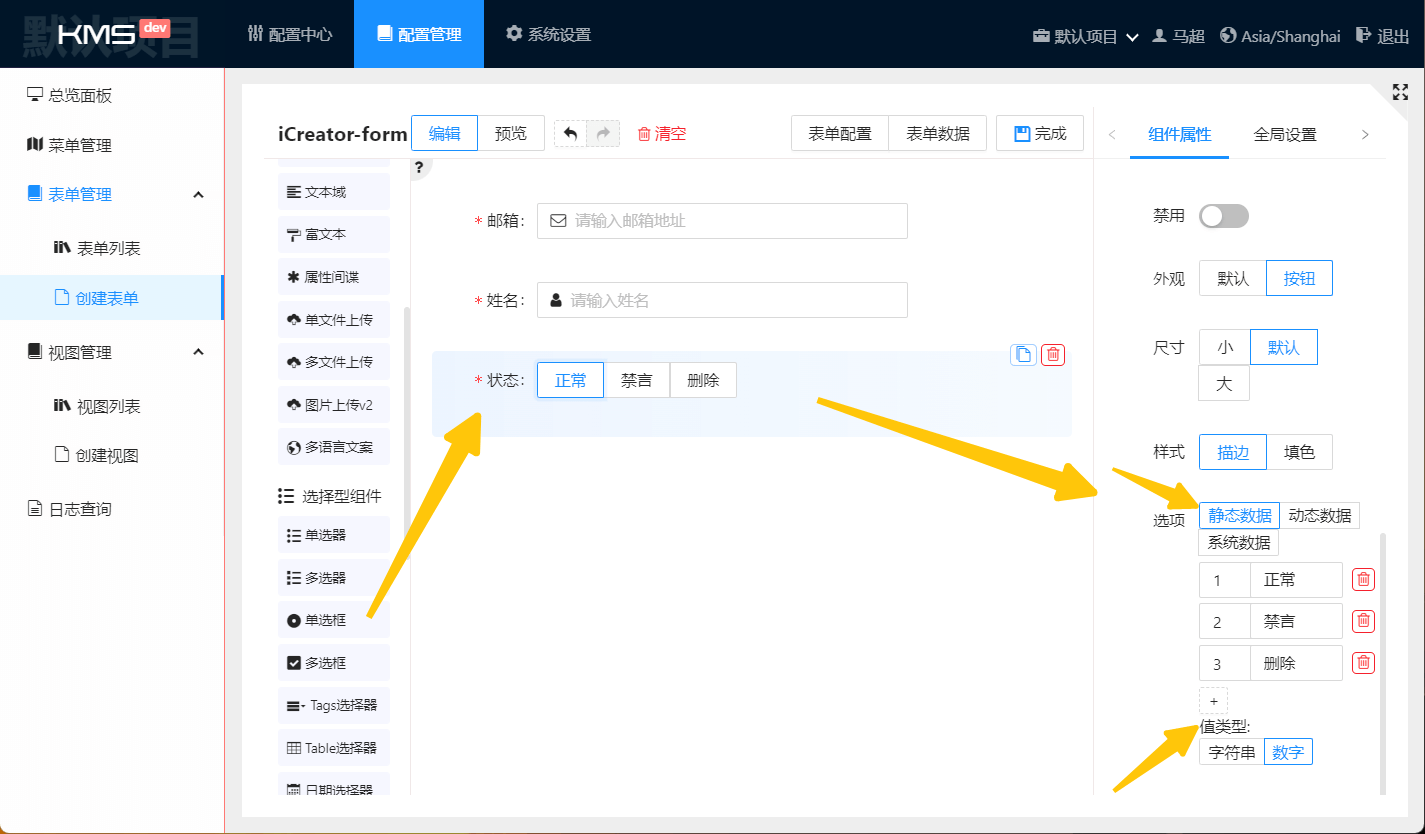Viewport: 1425px width, 834px height.
Task: Click the undo arrow icon
Action: pyautogui.click(x=571, y=134)
